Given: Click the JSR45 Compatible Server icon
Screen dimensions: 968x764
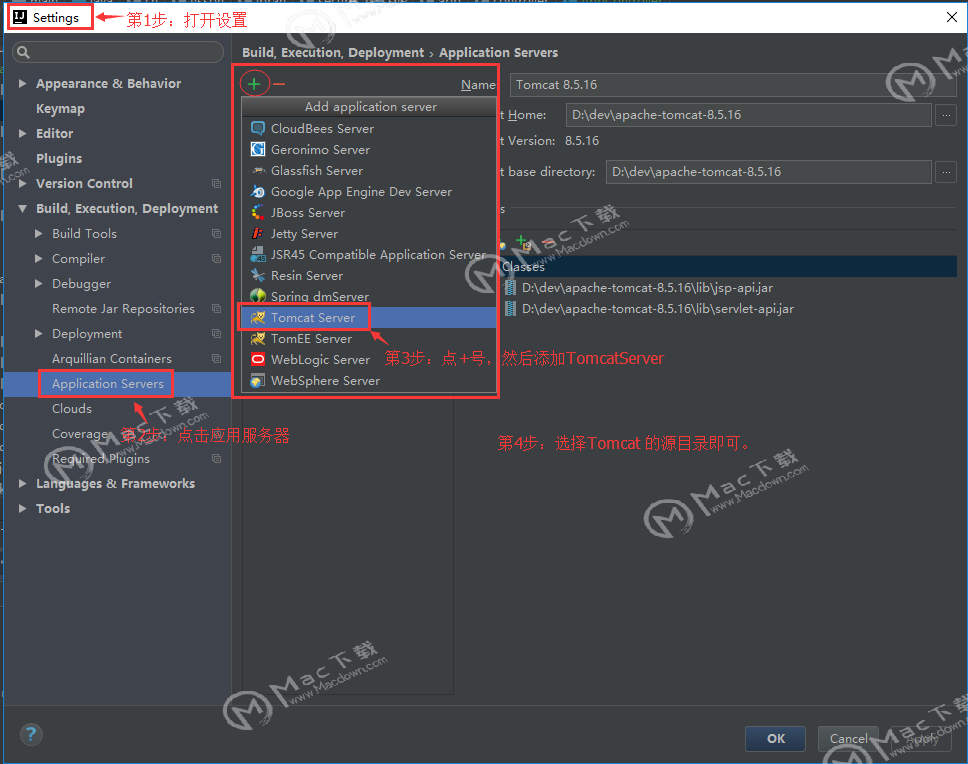Looking at the screenshot, I should click(x=257, y=254).
